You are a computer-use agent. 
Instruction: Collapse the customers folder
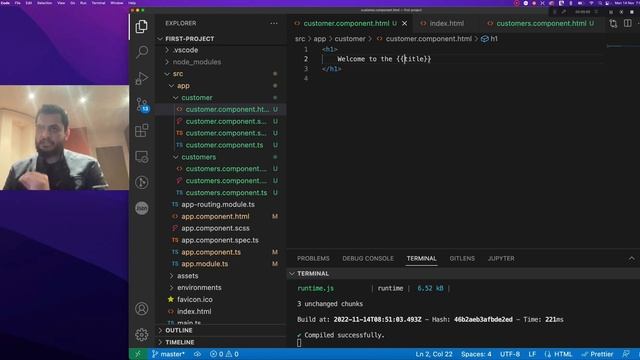(x=221, y=157)
